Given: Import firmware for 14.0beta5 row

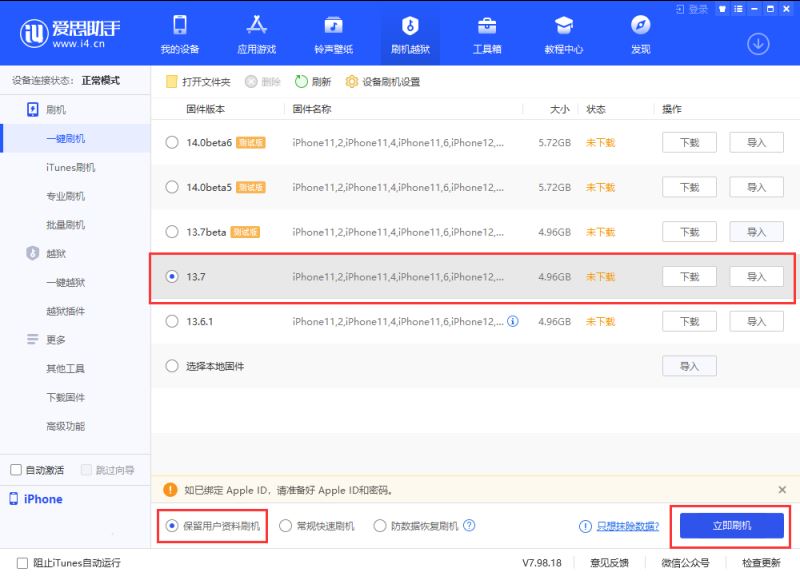Looking at the screenshot, I should (757, 187).
